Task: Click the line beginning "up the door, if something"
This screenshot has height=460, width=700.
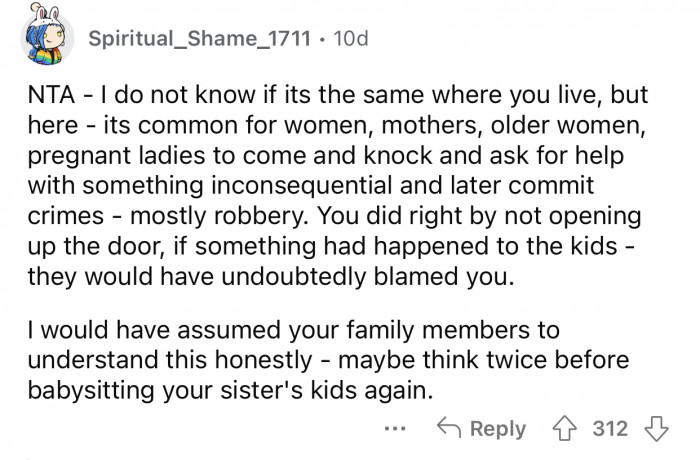Action: pos(331,247)
